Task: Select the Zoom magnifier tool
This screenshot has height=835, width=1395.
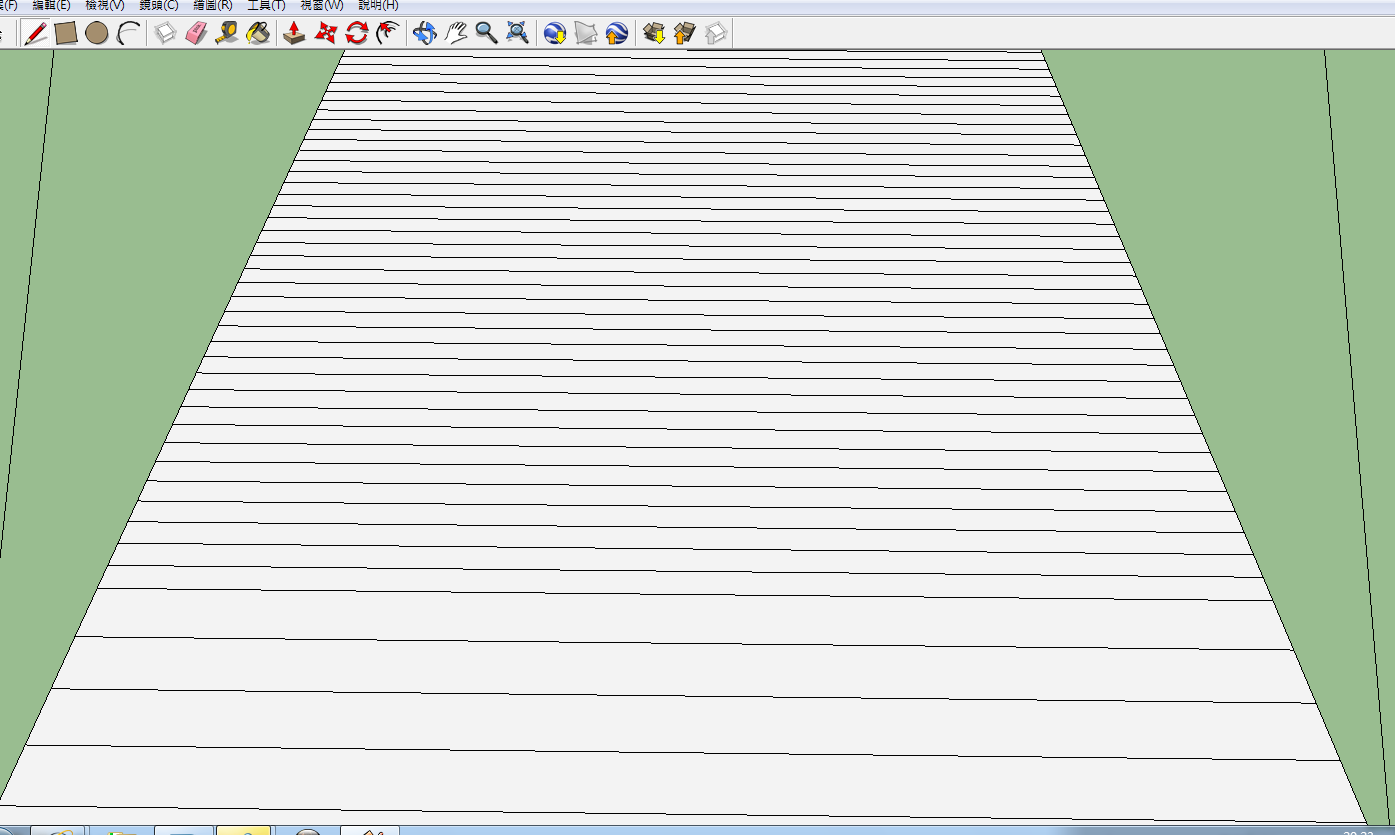Action: 486,34
